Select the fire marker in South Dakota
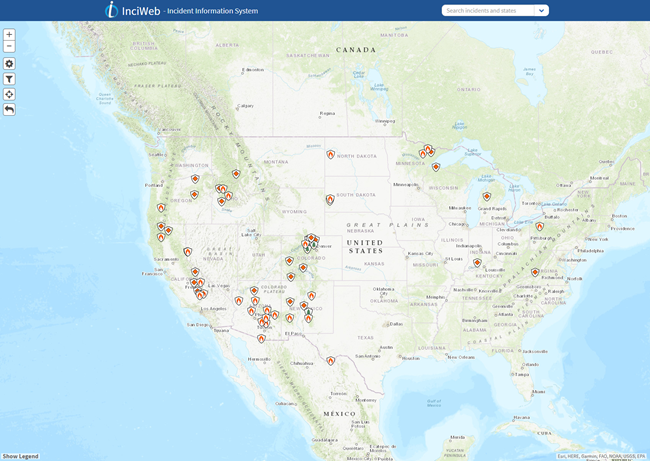 pyautogui.click(x=330, y=199)
